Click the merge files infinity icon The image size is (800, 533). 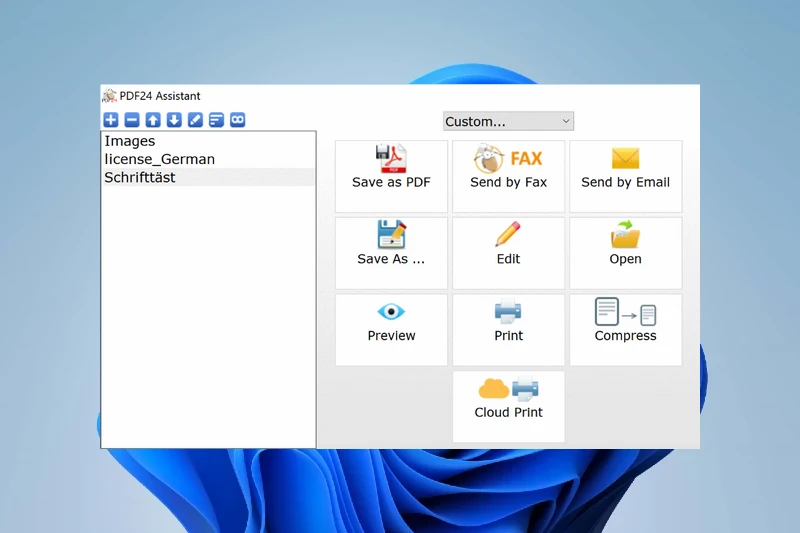[x=238, y=120]
